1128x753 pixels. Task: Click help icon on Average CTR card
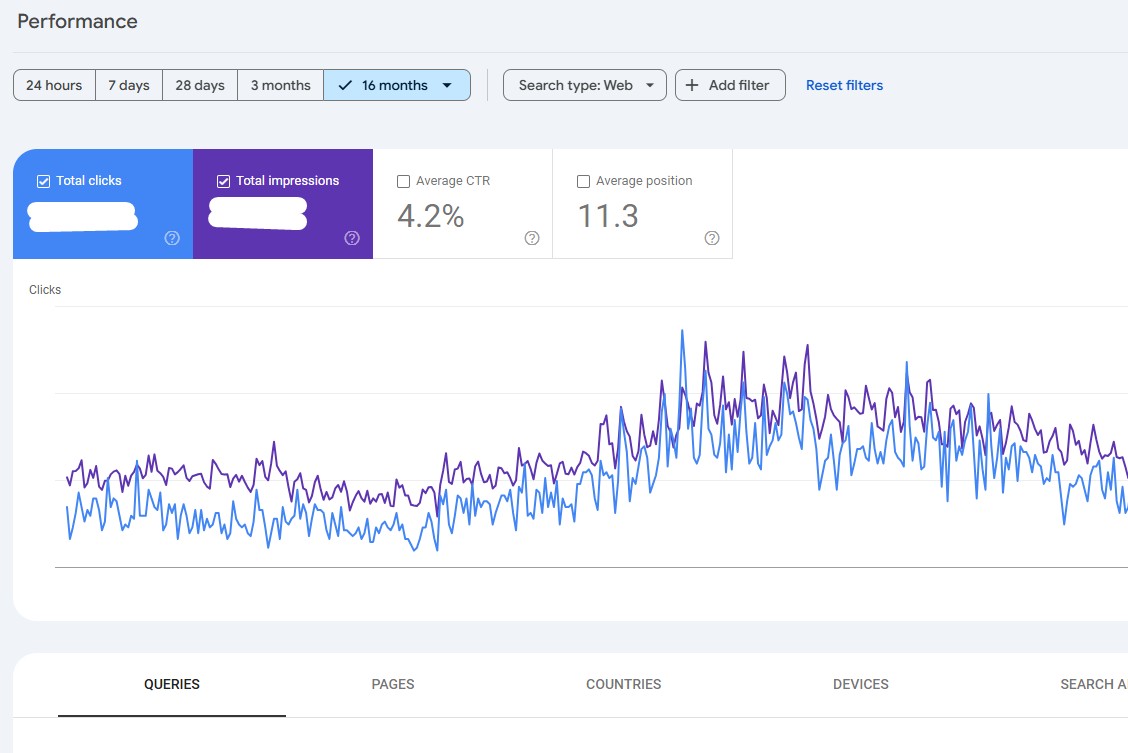532,238
